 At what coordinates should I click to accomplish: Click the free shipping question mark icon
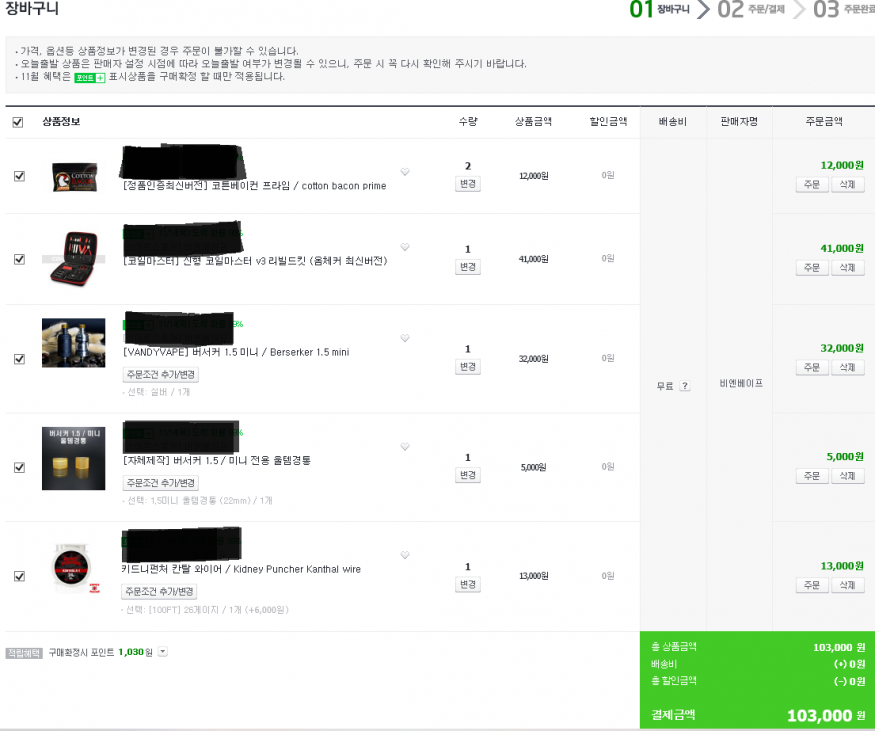point(685,386)
